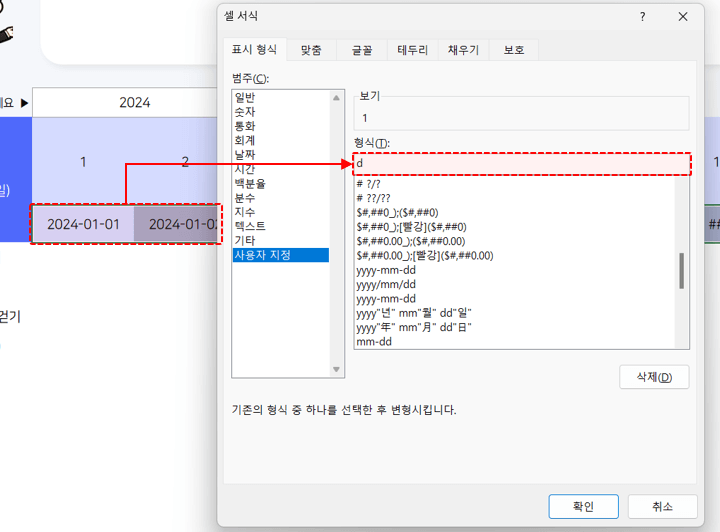Click category list scroll up arrow
The height and width of the screenshot is (532, 720).
point(336,98)
